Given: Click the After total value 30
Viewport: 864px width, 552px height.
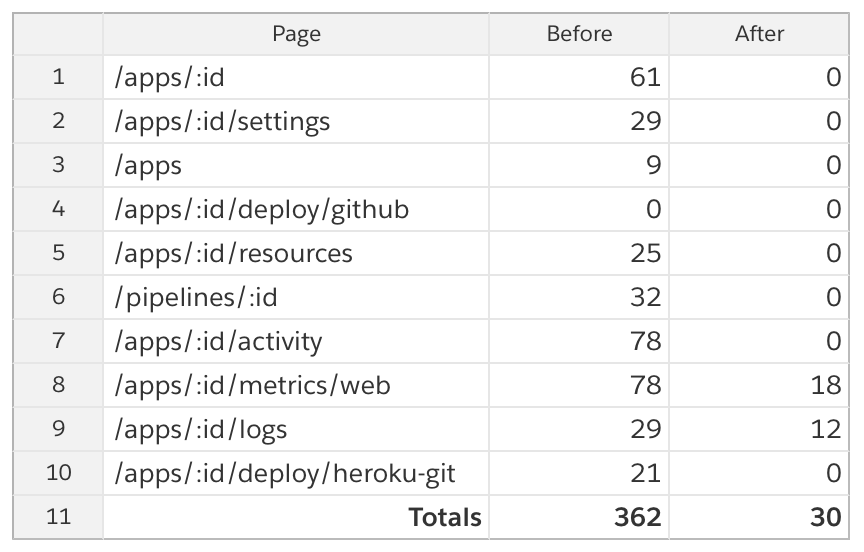Looking at the screenshot, I should pos(759,517).
